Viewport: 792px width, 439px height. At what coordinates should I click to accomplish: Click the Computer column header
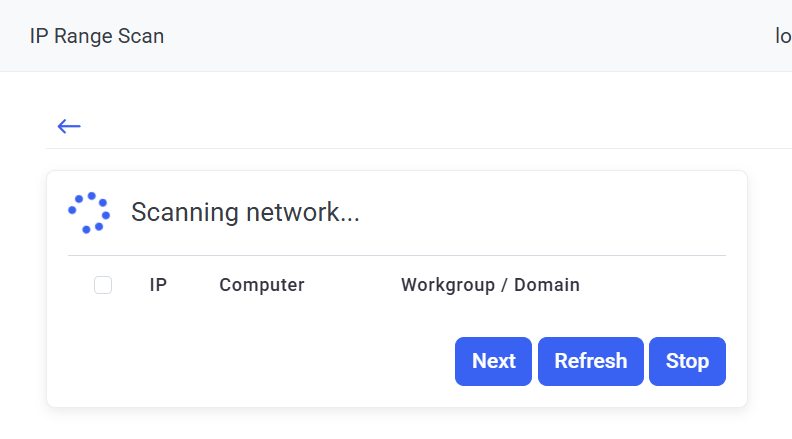262,285
